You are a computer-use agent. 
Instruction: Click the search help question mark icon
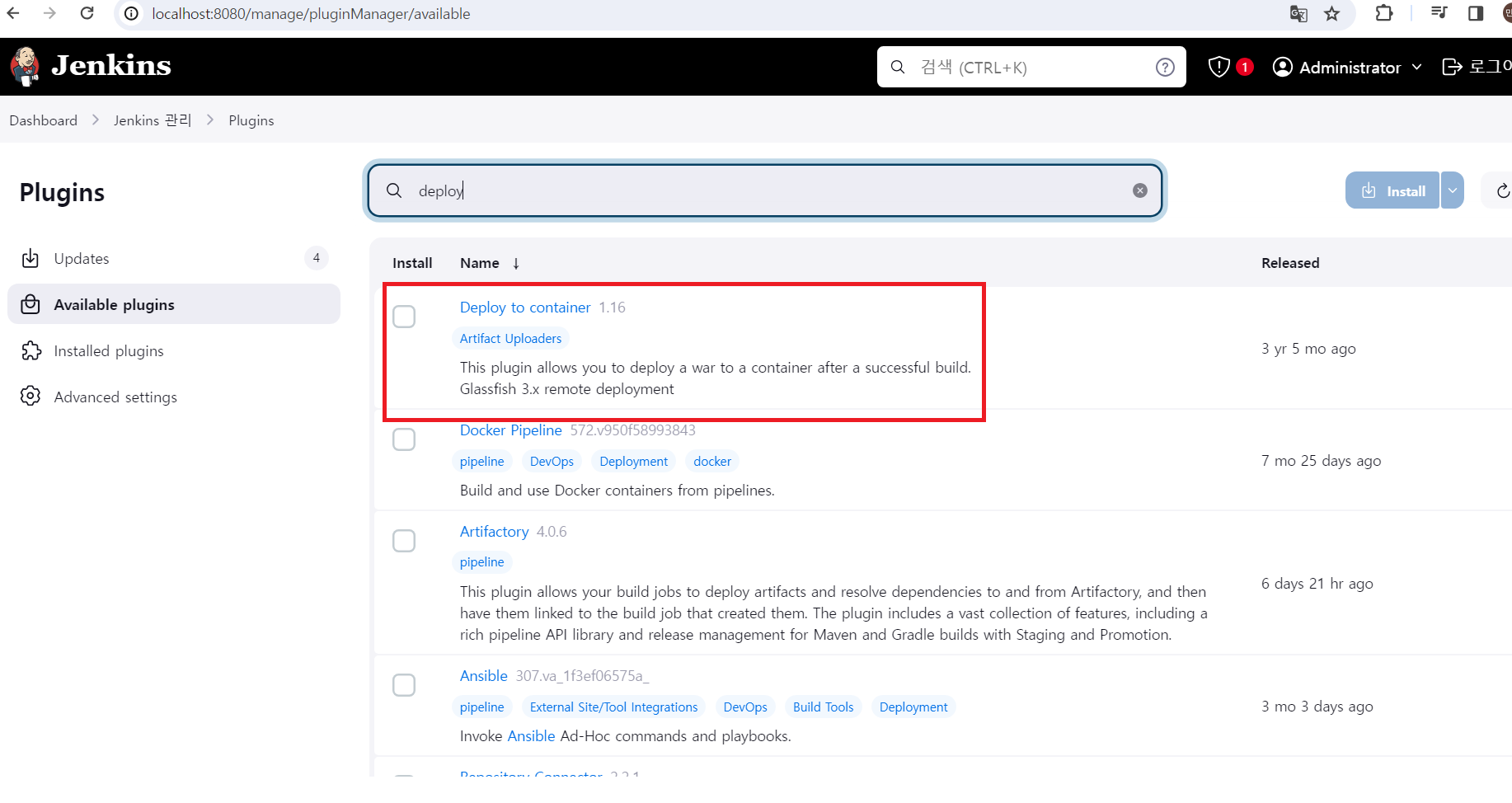(x=1165, y=68)
